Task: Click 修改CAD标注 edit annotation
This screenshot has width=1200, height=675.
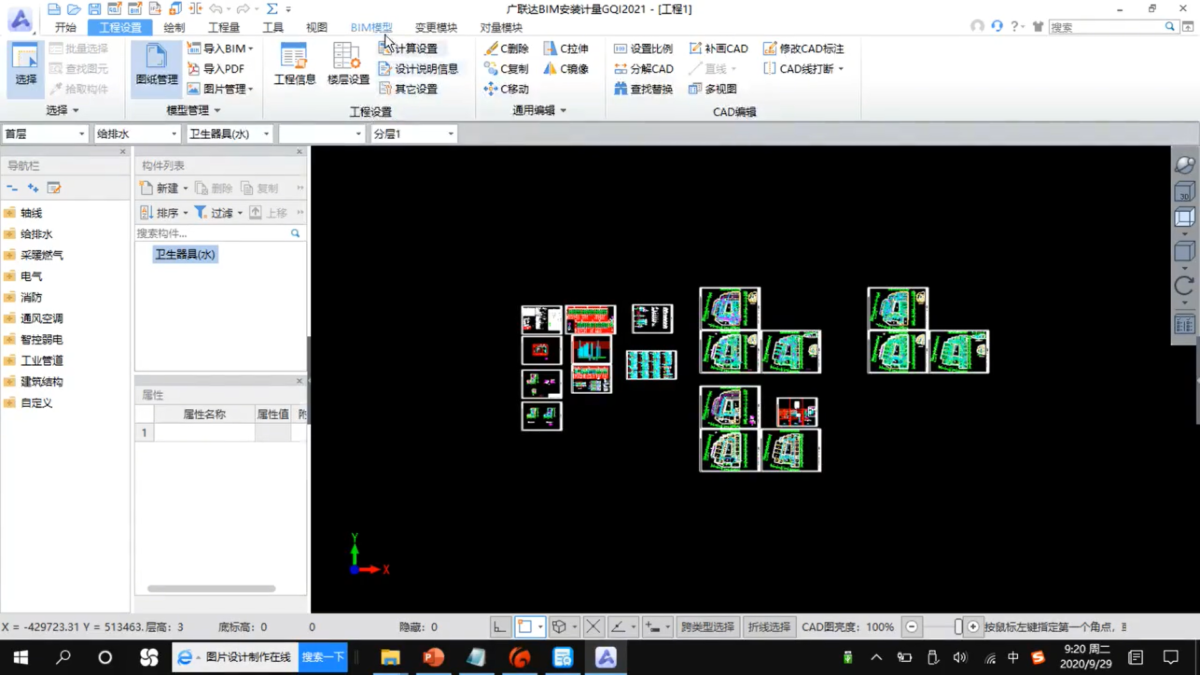Action: coord(803,48)
